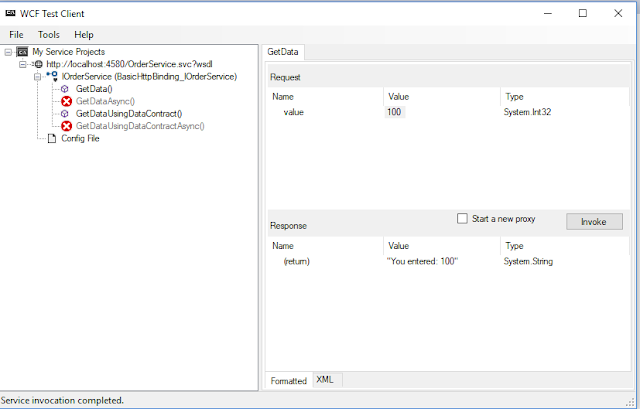Switch to the Formatted view tab
Screen dimensions: 640x409
pyautogui.click(x=289, y=381)
